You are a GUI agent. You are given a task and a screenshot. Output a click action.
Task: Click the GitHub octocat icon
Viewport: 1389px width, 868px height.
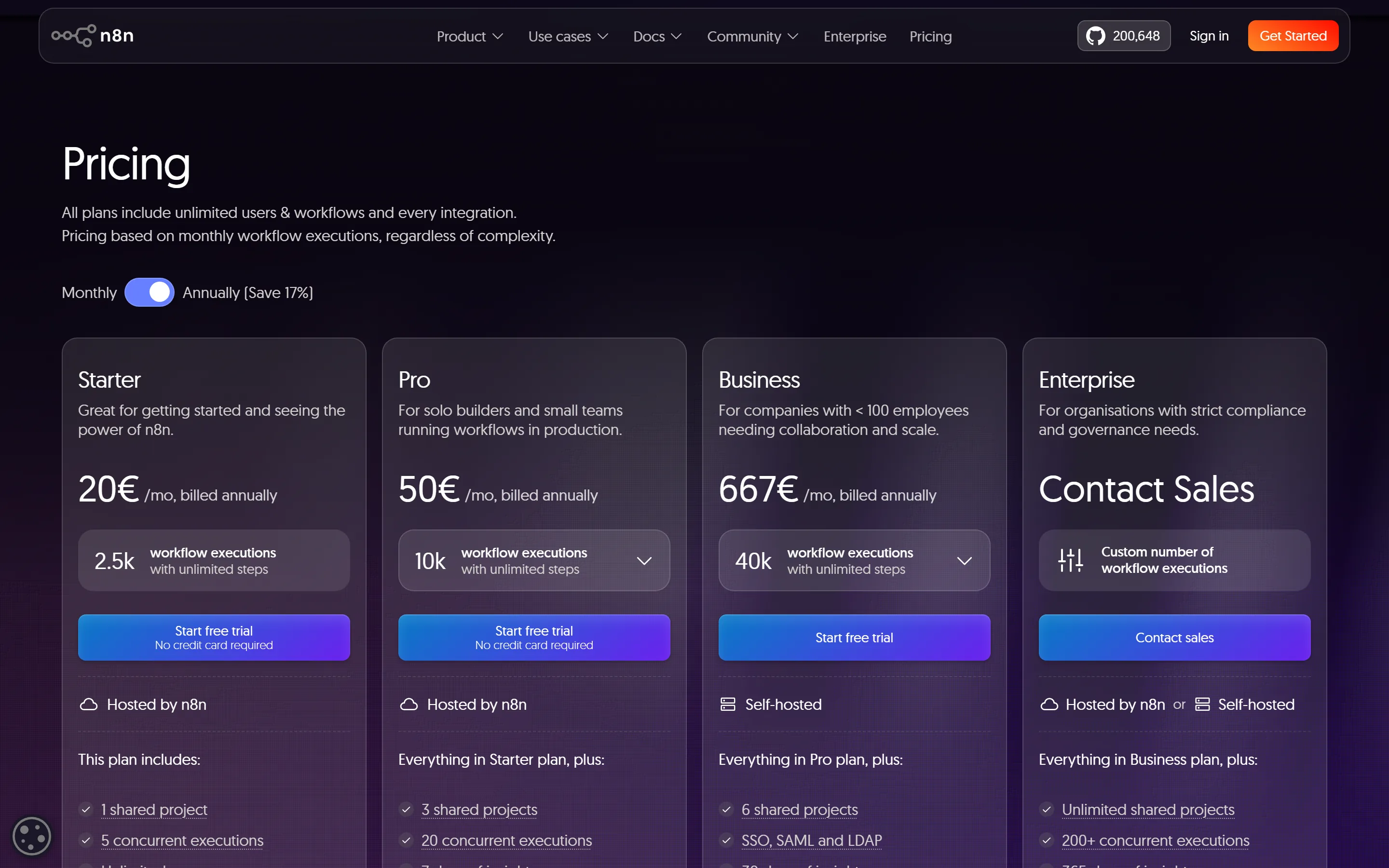point(1095,36)
